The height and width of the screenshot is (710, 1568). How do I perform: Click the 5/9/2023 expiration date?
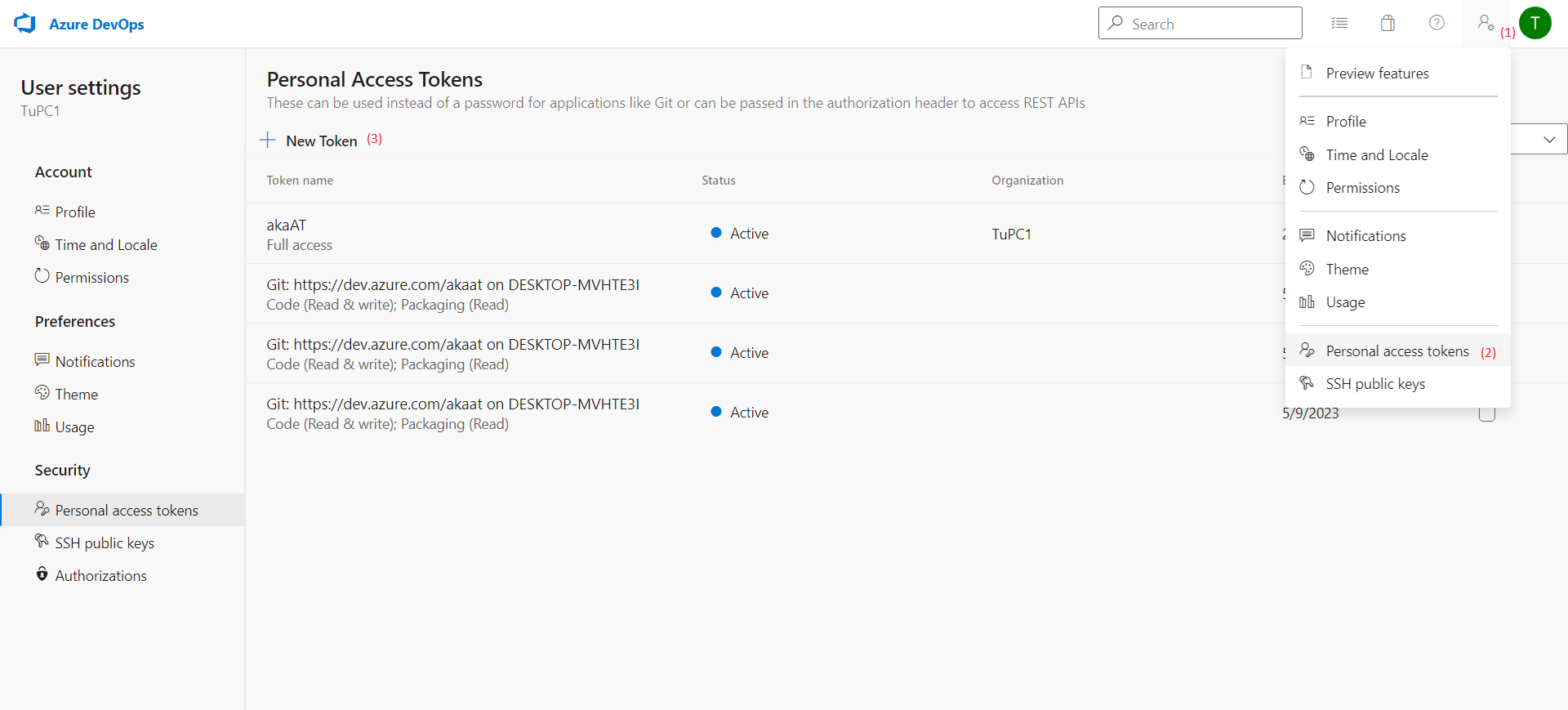[x=1311, y=413]
